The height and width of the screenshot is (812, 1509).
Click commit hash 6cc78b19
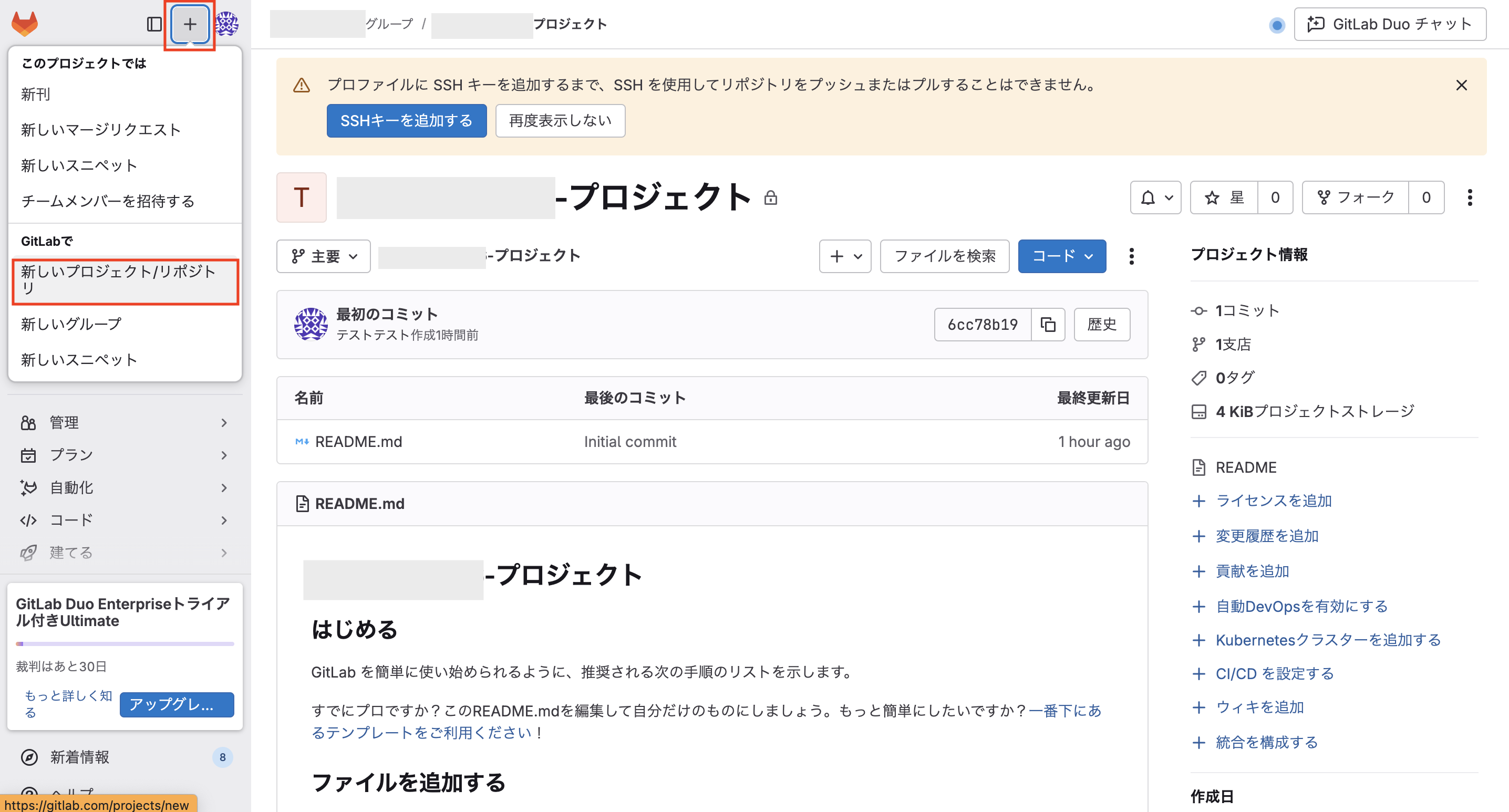983,325
